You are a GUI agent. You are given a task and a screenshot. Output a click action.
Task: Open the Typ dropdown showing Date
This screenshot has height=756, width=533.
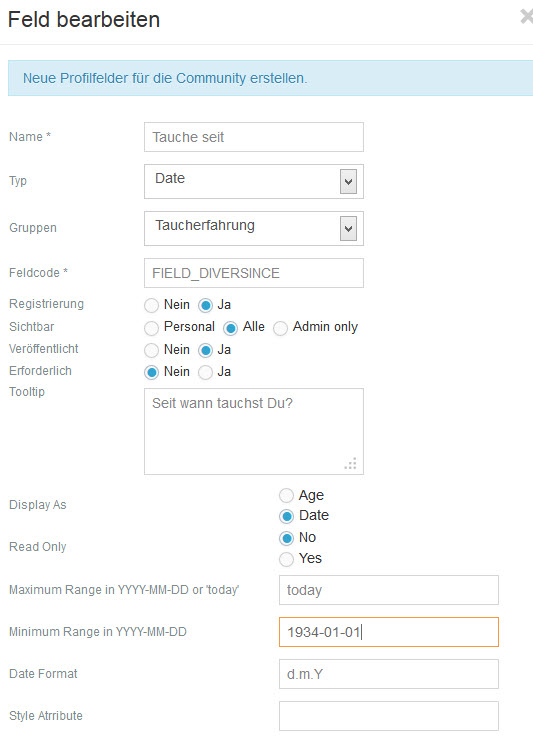pos(254,181)
